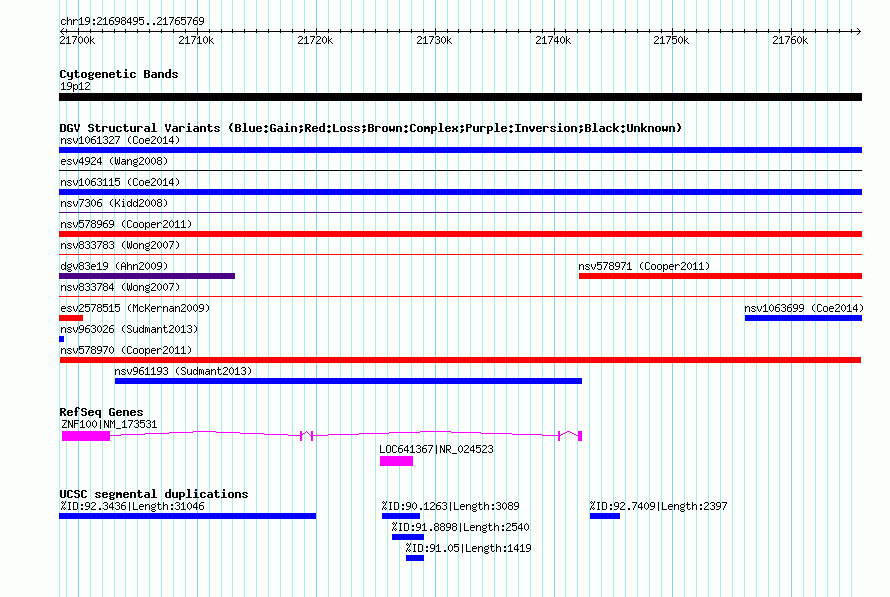Viewport: 890px width, 597px height.
Task: Select duplication %ID:90.1263|Length:3089 label
Action: tap(451, 506)
